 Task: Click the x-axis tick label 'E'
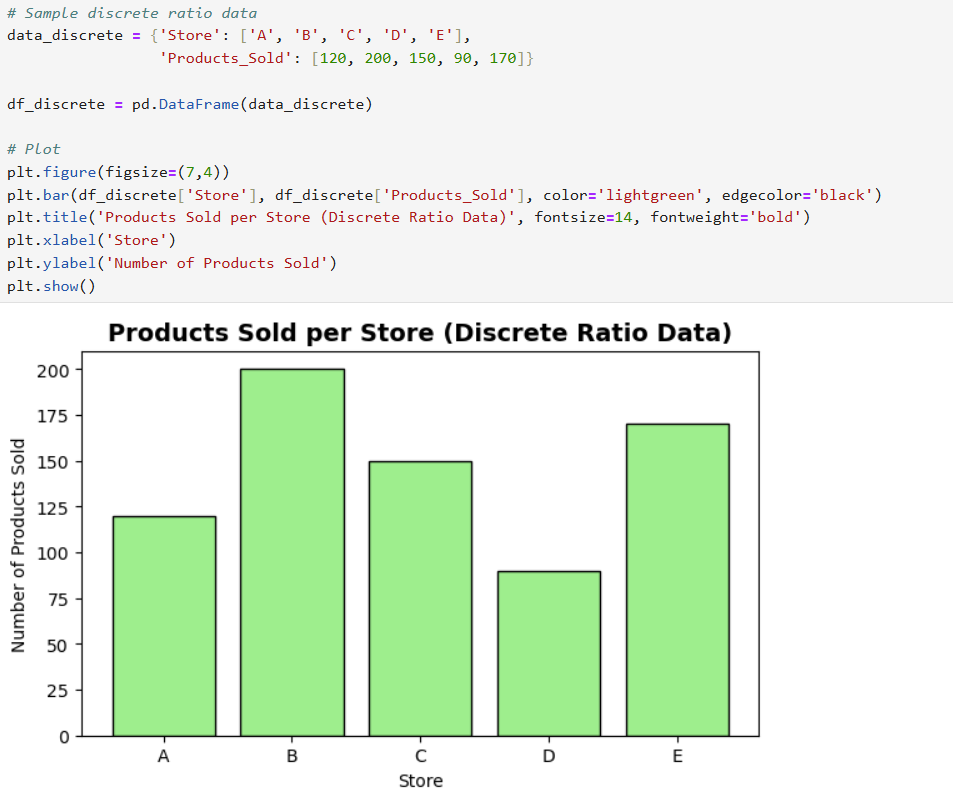[x=677, y=756]
